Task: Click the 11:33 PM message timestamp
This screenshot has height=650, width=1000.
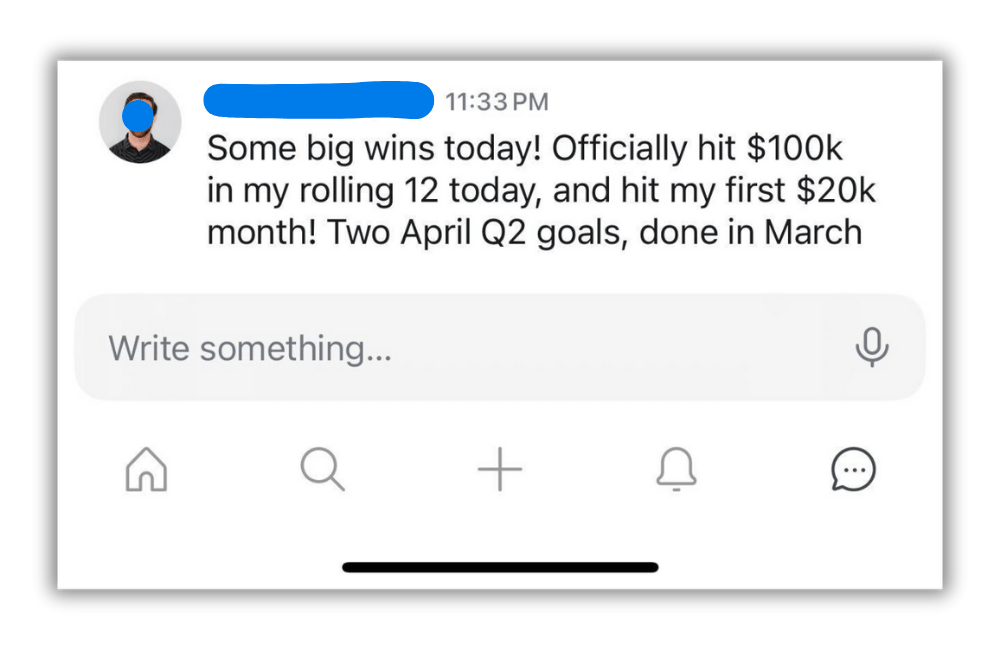Action: (497, 102)
